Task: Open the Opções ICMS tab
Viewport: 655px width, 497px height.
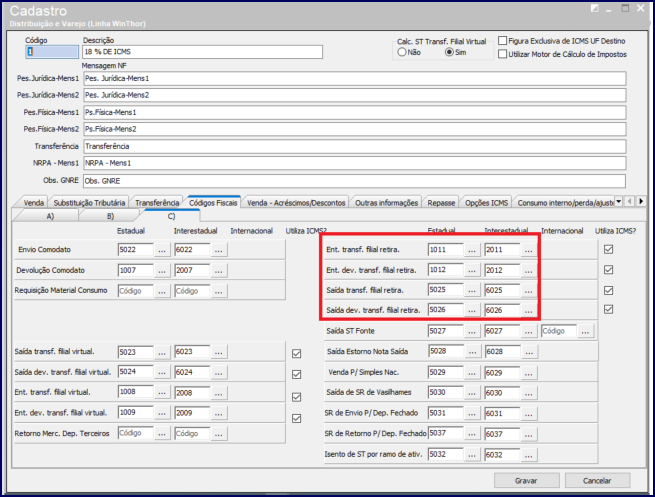Action: (x=486, y=203)
